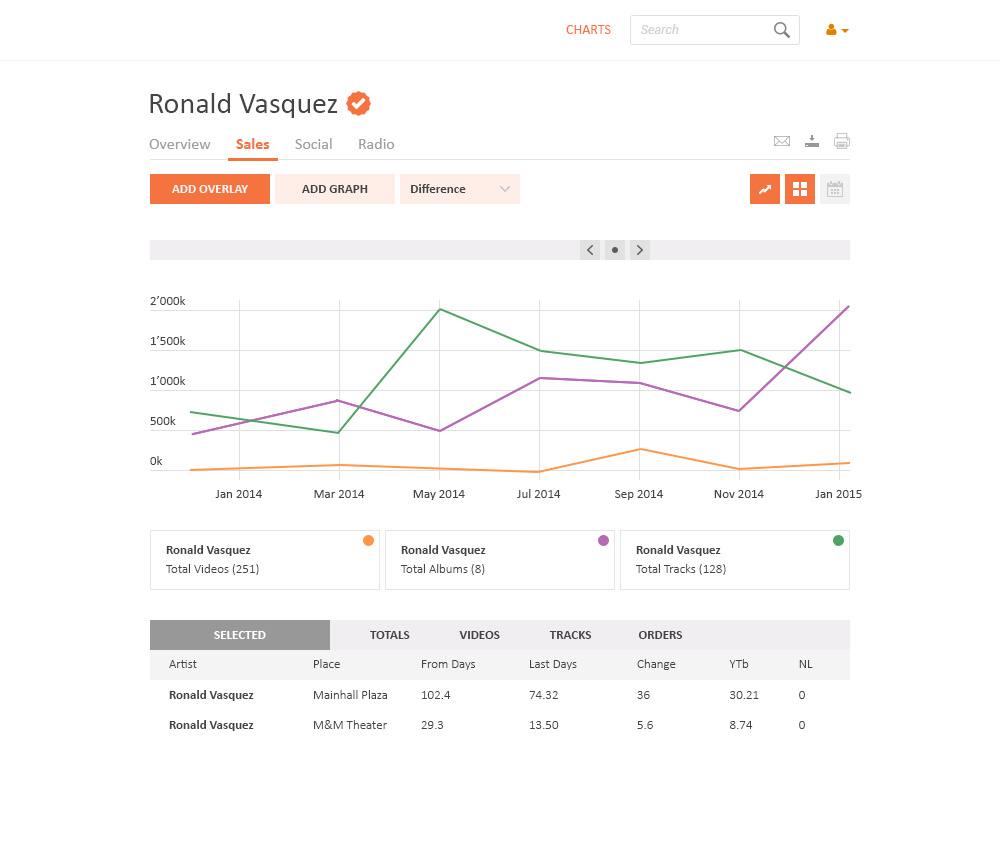
Task: Open the Videos table tab
Action: tap(480, 635)
